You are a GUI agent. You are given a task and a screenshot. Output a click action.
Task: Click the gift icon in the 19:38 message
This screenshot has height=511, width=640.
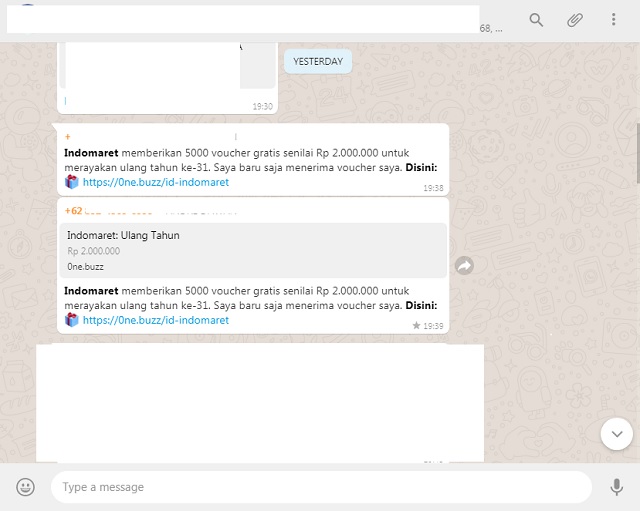coord(72,182)
